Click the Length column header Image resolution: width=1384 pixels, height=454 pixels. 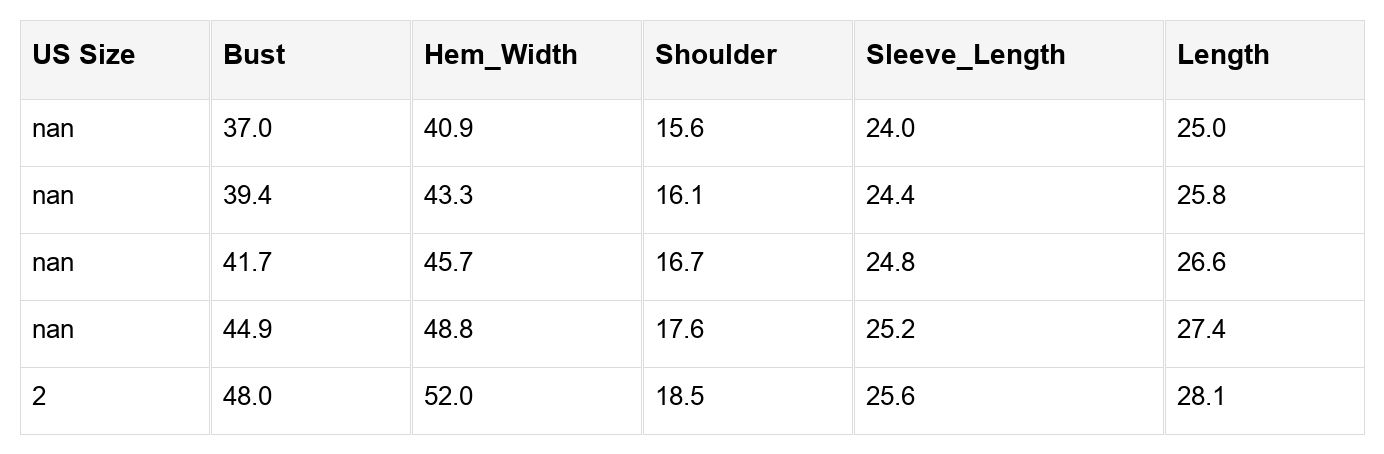tap(1223, 55)
